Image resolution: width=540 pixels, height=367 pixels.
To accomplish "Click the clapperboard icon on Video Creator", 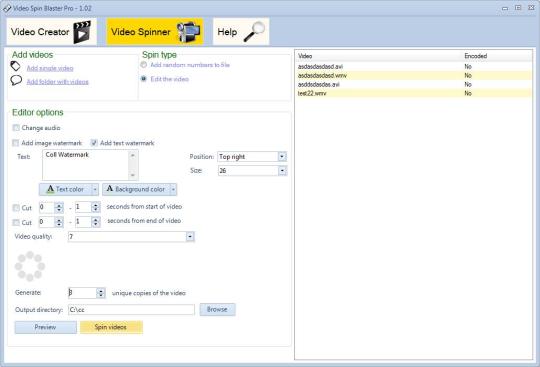I will point(82,32).
